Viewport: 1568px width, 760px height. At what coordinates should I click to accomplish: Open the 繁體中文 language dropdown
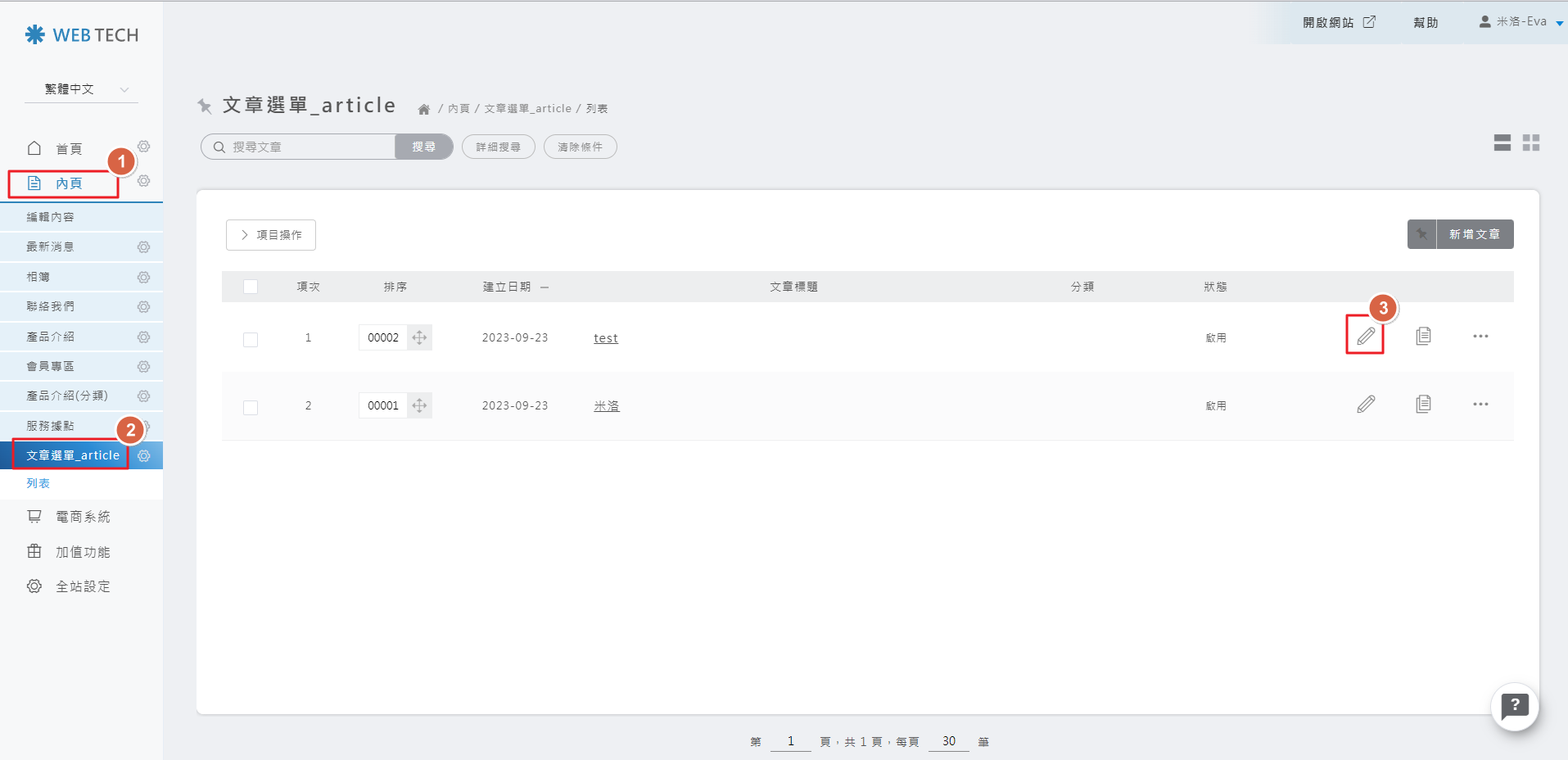[82, 89]
